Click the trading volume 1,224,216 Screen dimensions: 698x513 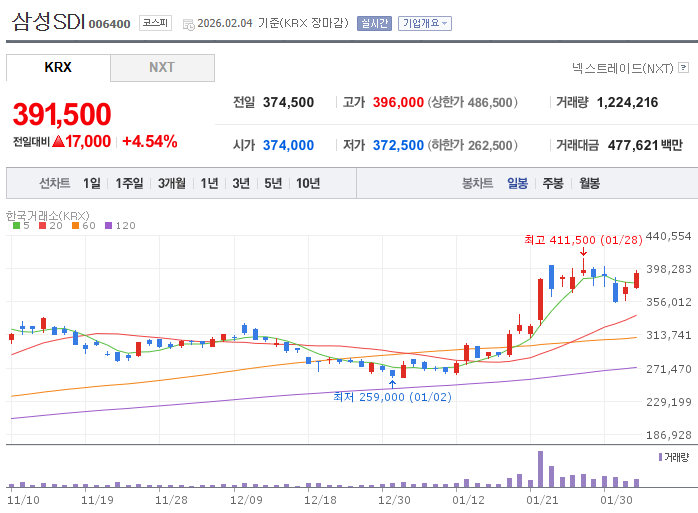(x=627, y=102)
